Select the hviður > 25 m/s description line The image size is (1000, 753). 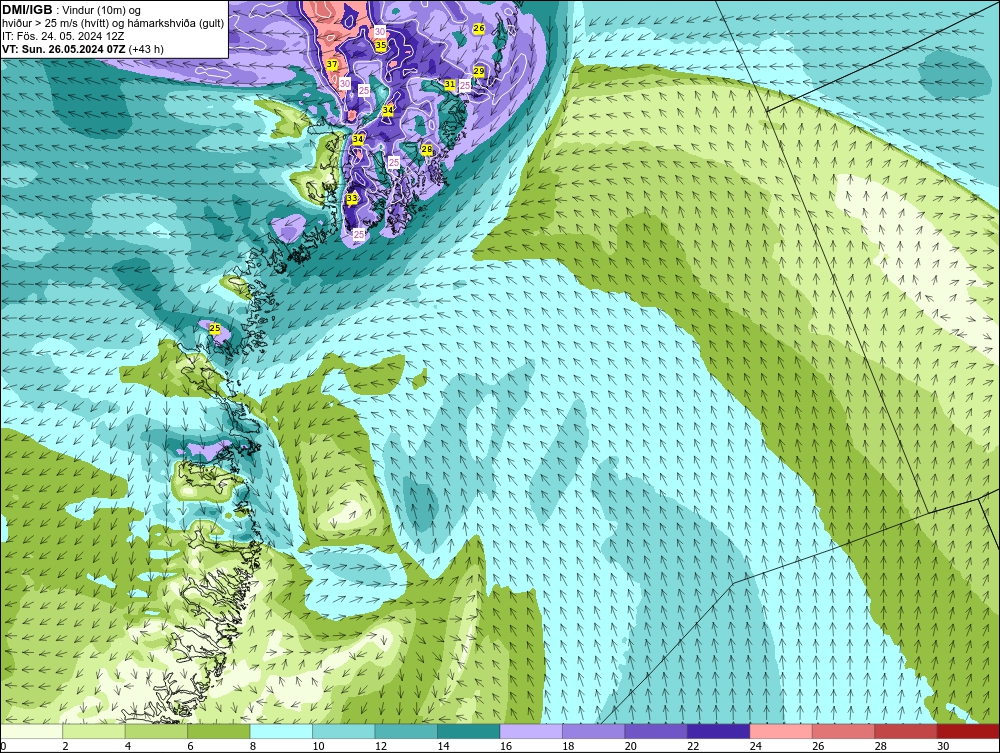click(x=113, y=23)
